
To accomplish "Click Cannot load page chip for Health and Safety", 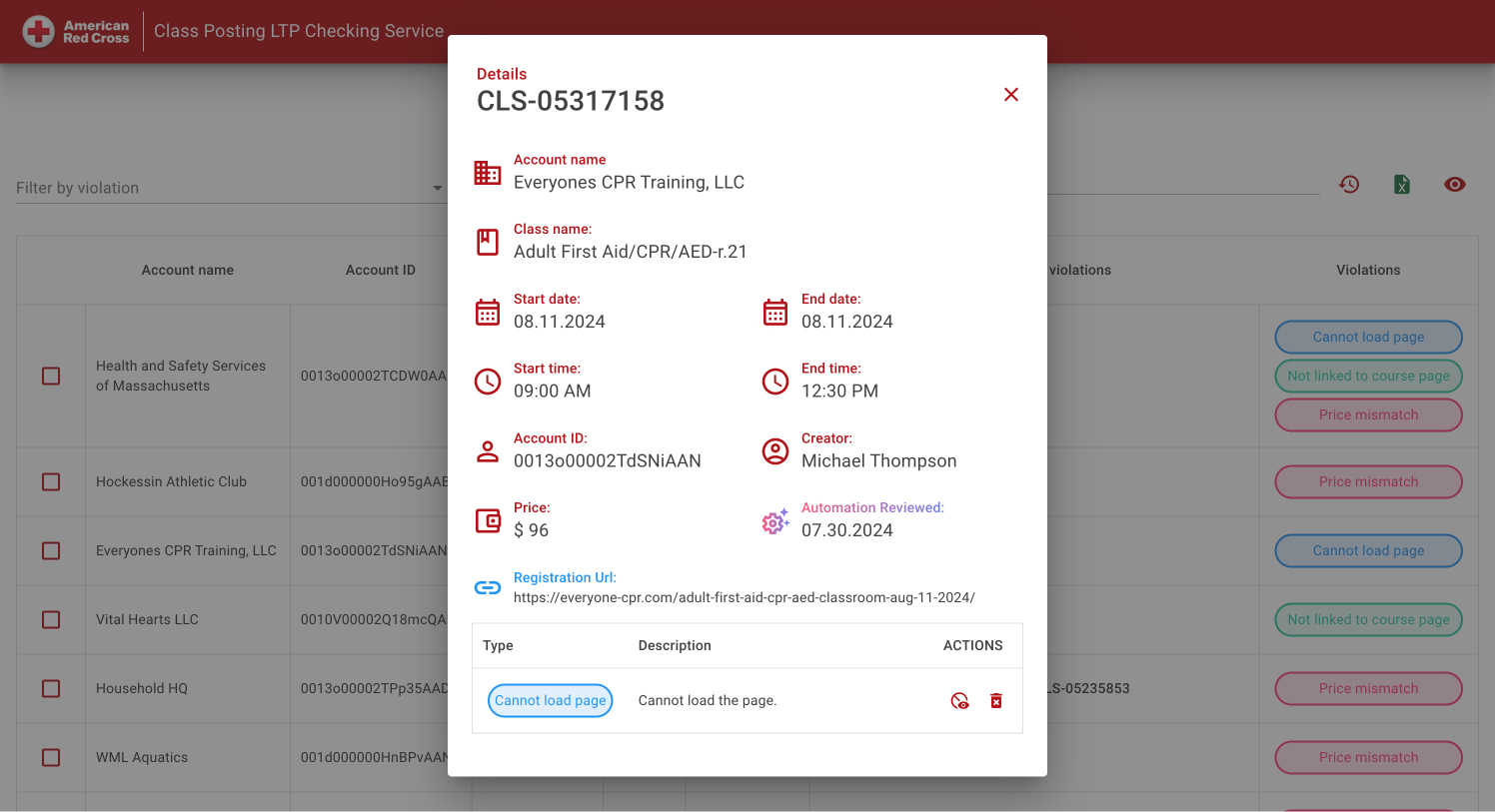I will click(1368, 337).
